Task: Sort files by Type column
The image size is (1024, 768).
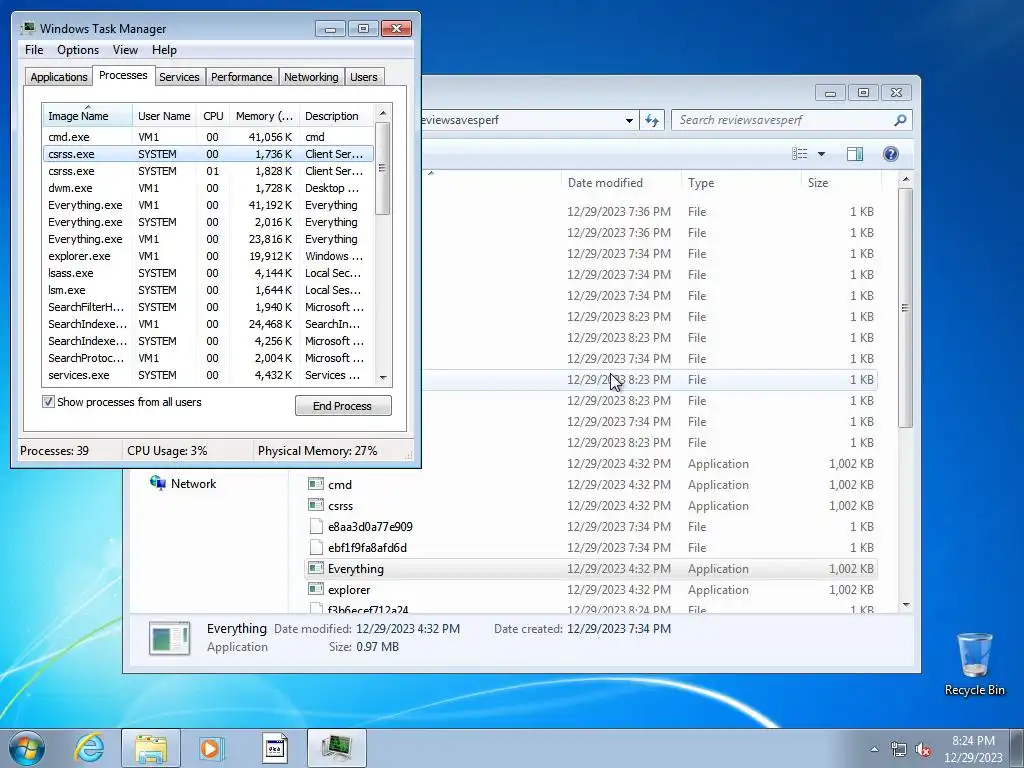Action: (x=741, y=183)
